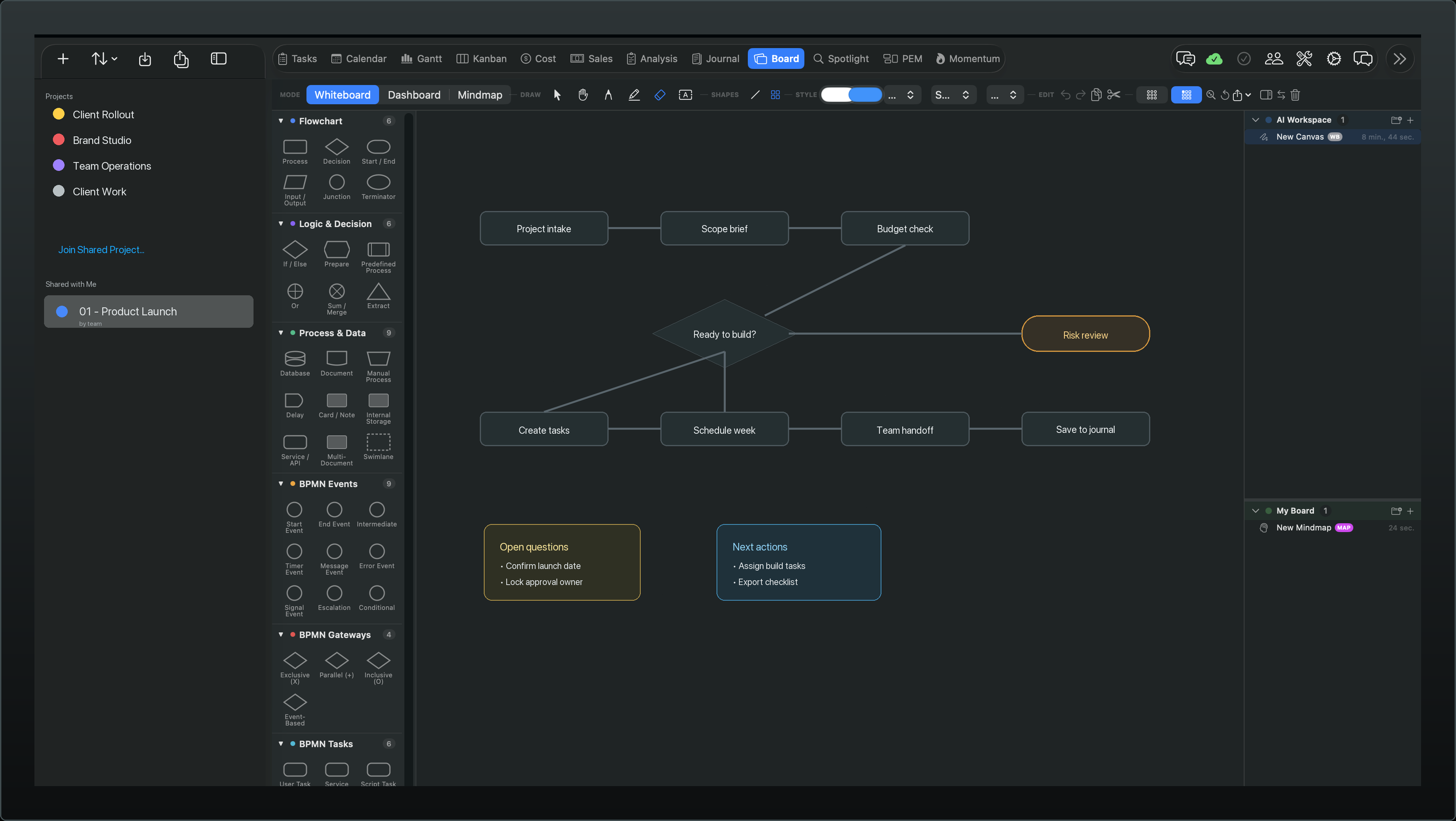Viewport: 1456px width, 821px height.
Task: Toggle the right panel split icon
Action: pyautogui.click(x=1266, y=95)
